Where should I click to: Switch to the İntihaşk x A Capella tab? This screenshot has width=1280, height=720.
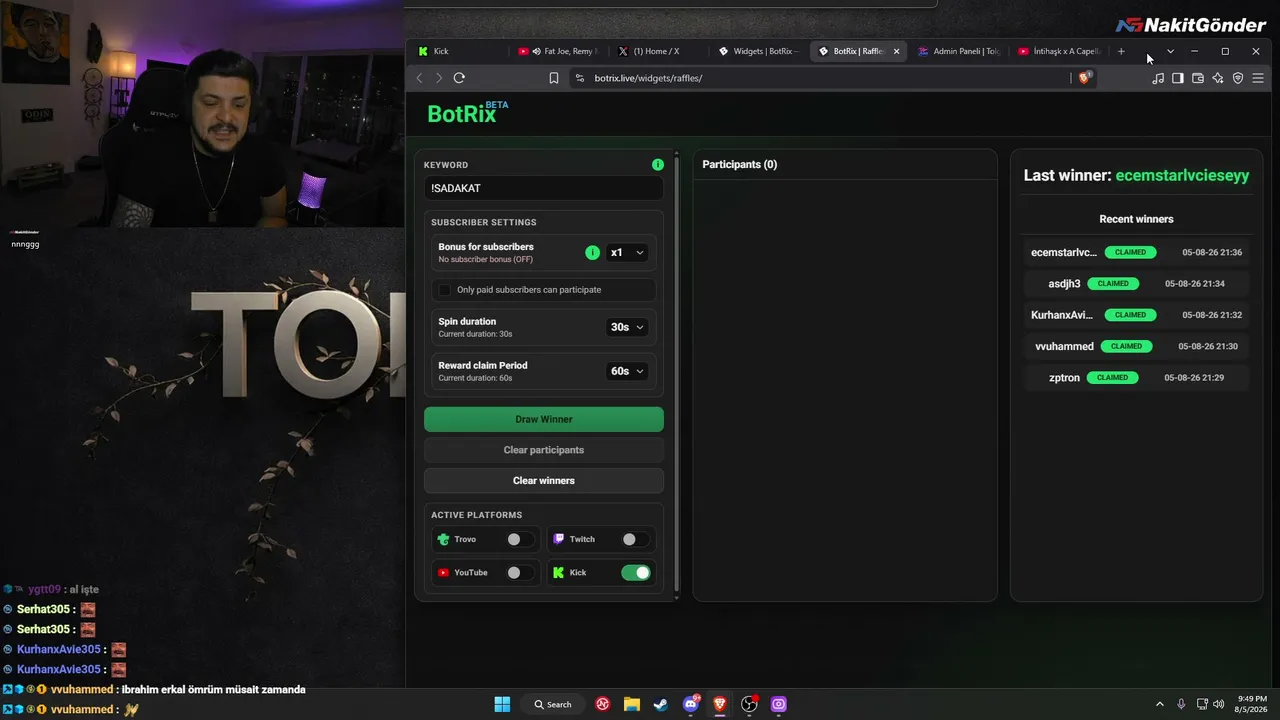pyautogui.click(x=1060, y=51)
